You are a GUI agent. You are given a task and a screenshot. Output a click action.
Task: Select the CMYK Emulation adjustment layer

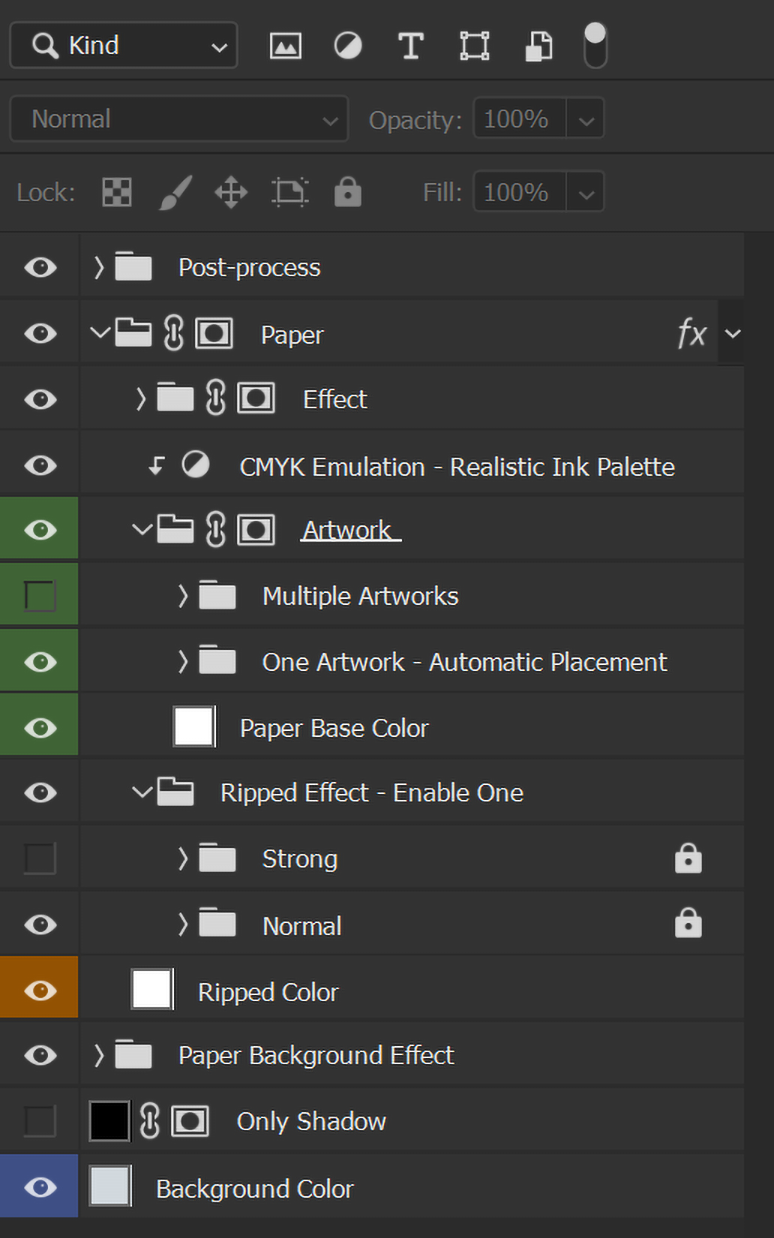click(456, 466)
